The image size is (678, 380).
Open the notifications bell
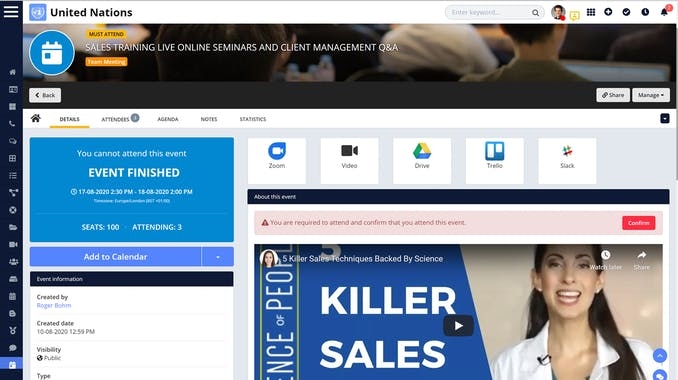click(x=664, y=12)
